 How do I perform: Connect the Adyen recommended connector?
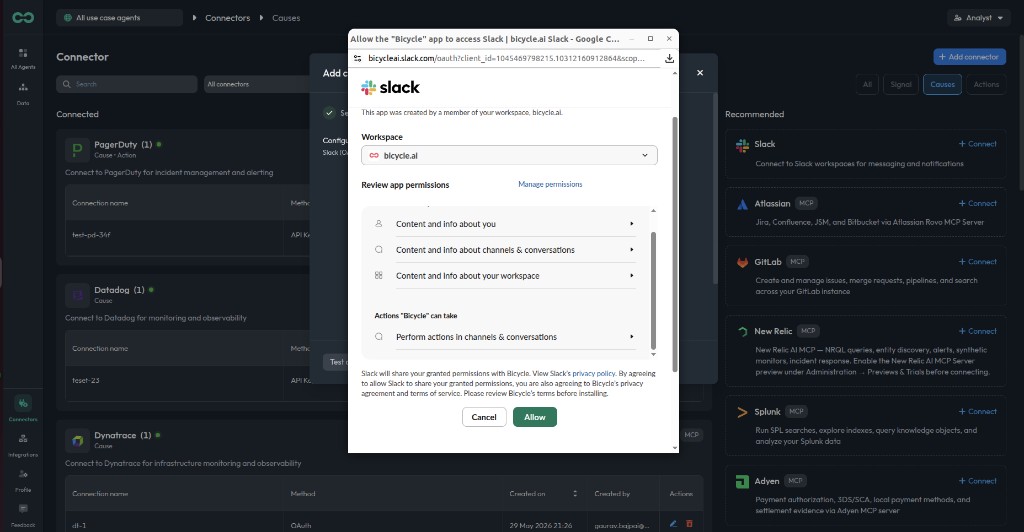coord(978,481)
